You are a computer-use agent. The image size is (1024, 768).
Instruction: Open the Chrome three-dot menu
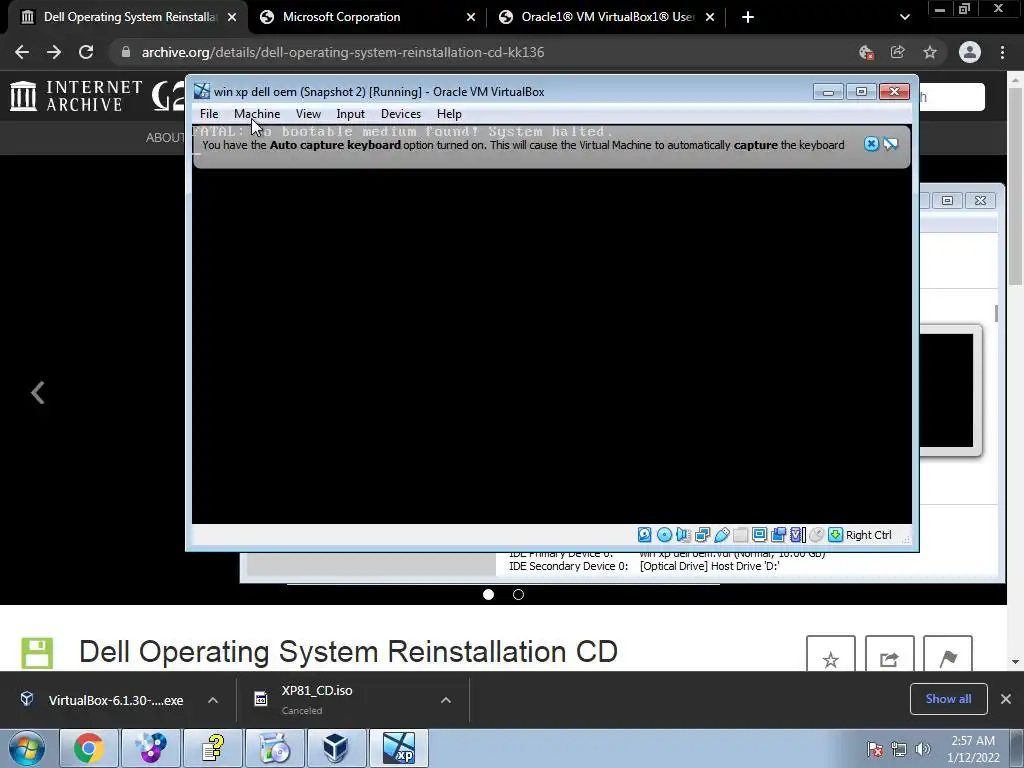[1002, 52]
